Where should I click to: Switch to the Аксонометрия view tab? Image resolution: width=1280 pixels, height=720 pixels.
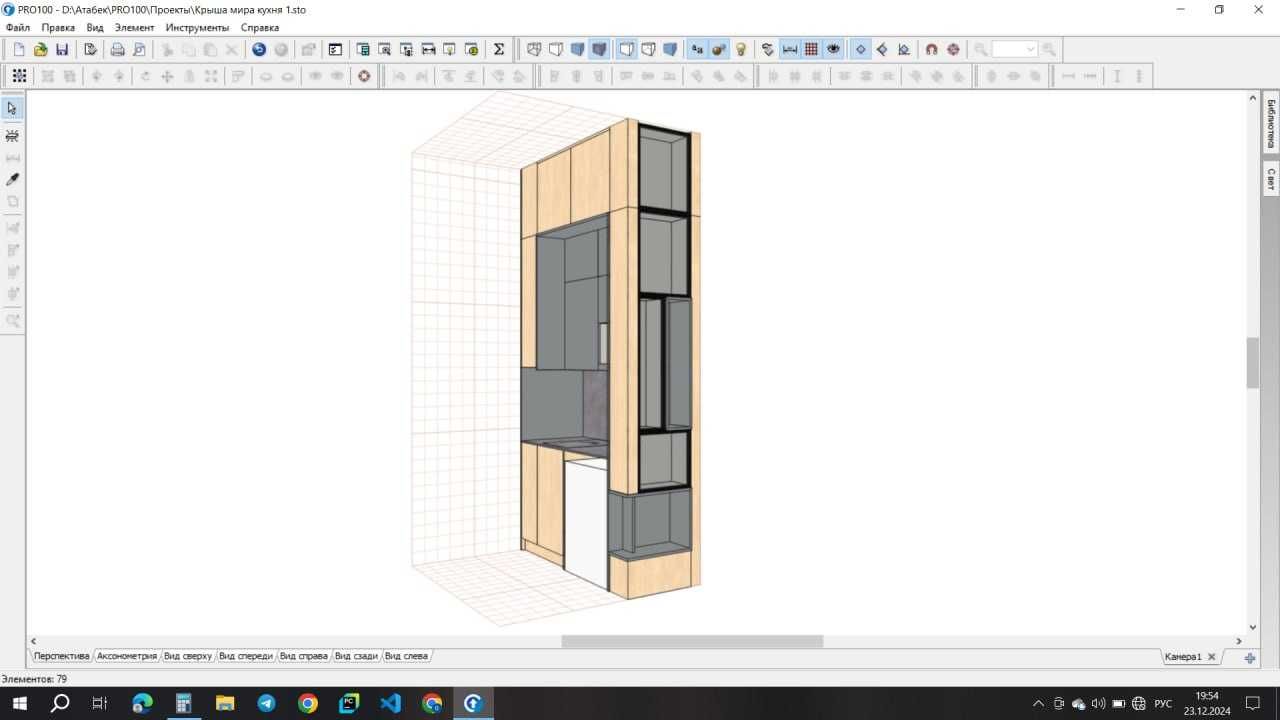click(127, 656)
